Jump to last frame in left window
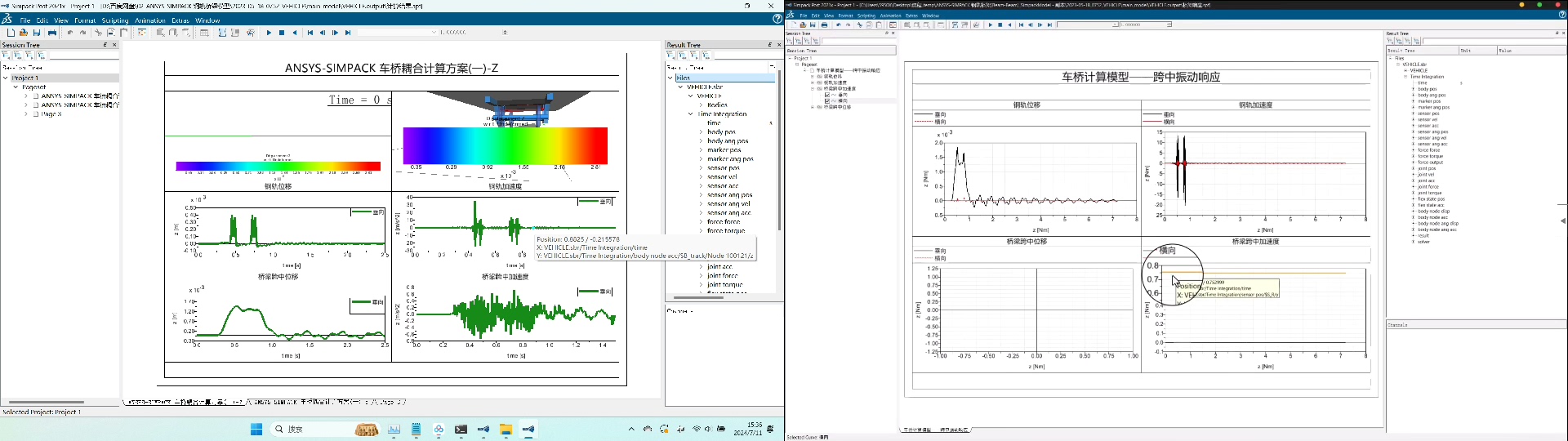The image size is (1568, 441). coord(348,33)
